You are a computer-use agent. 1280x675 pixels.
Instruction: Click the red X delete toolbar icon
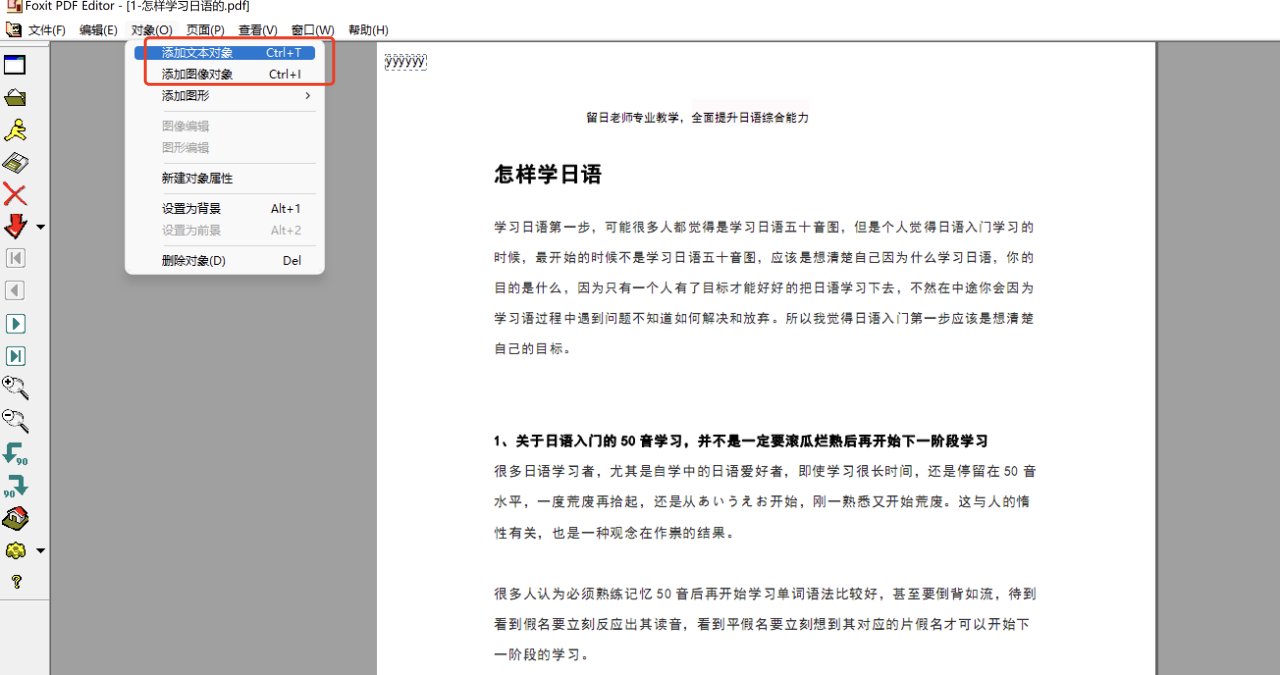(x=14, y=194)
